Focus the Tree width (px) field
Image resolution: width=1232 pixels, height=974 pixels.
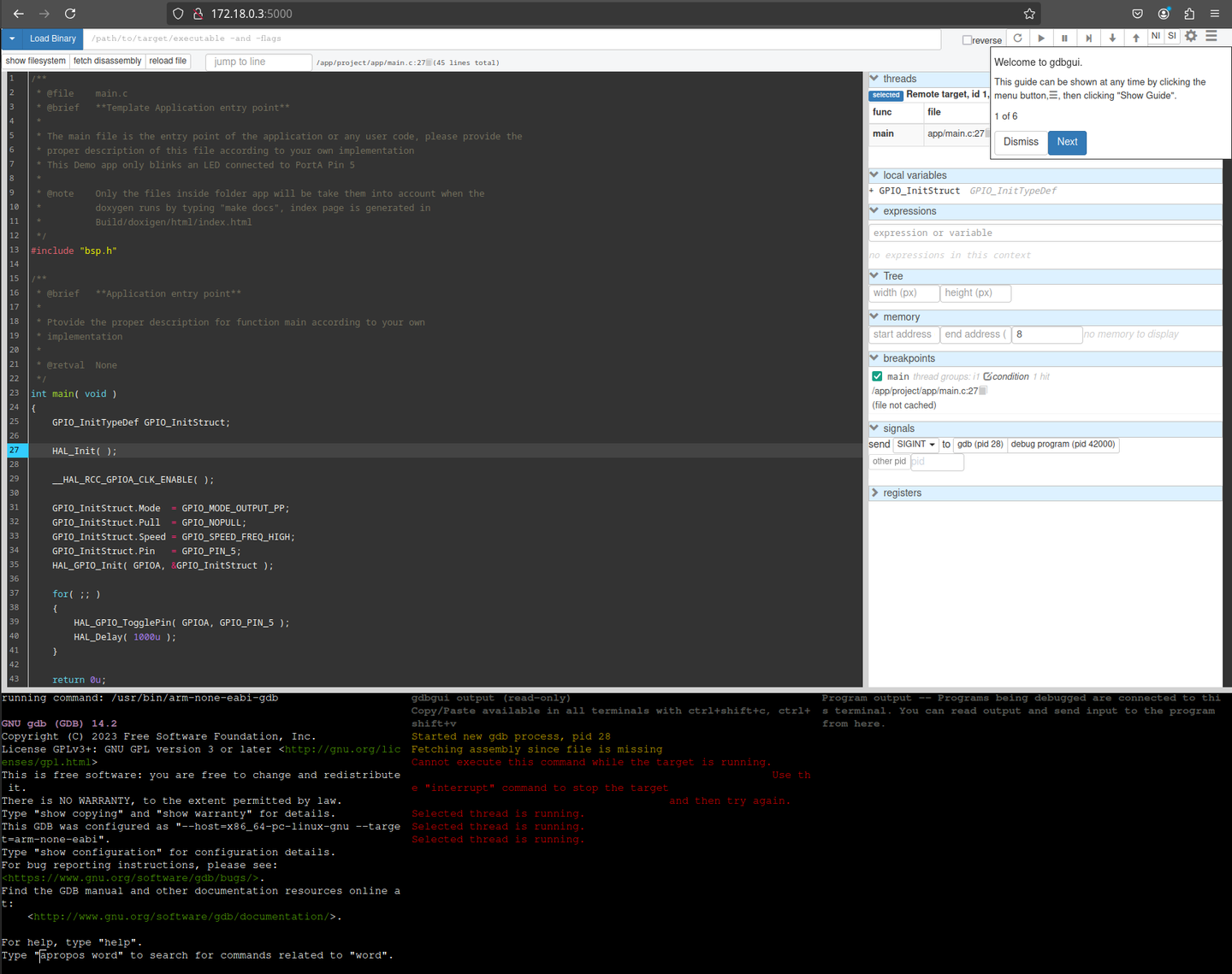coord(904,293)
